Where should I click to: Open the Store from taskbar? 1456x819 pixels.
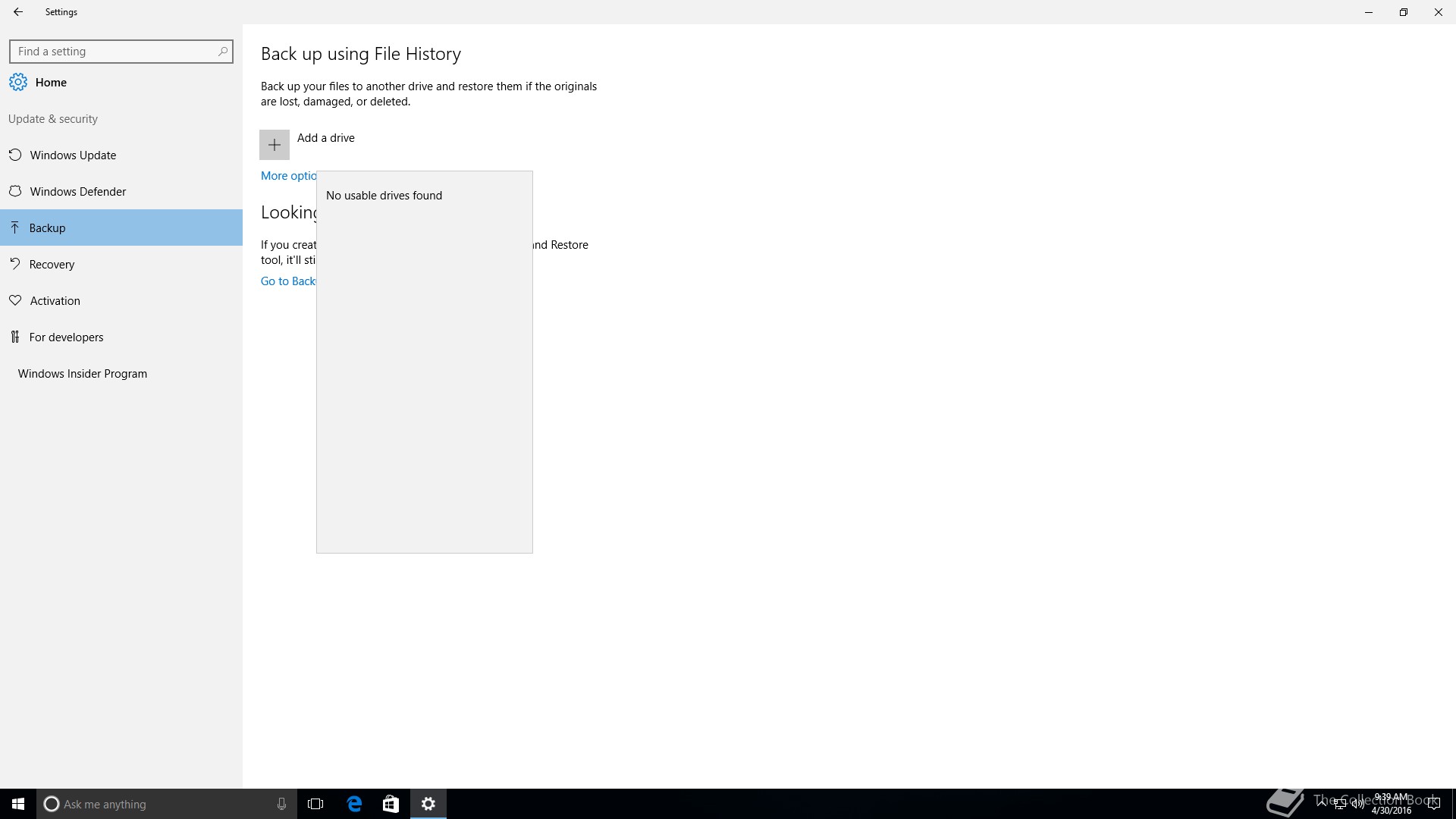[391, 804]
